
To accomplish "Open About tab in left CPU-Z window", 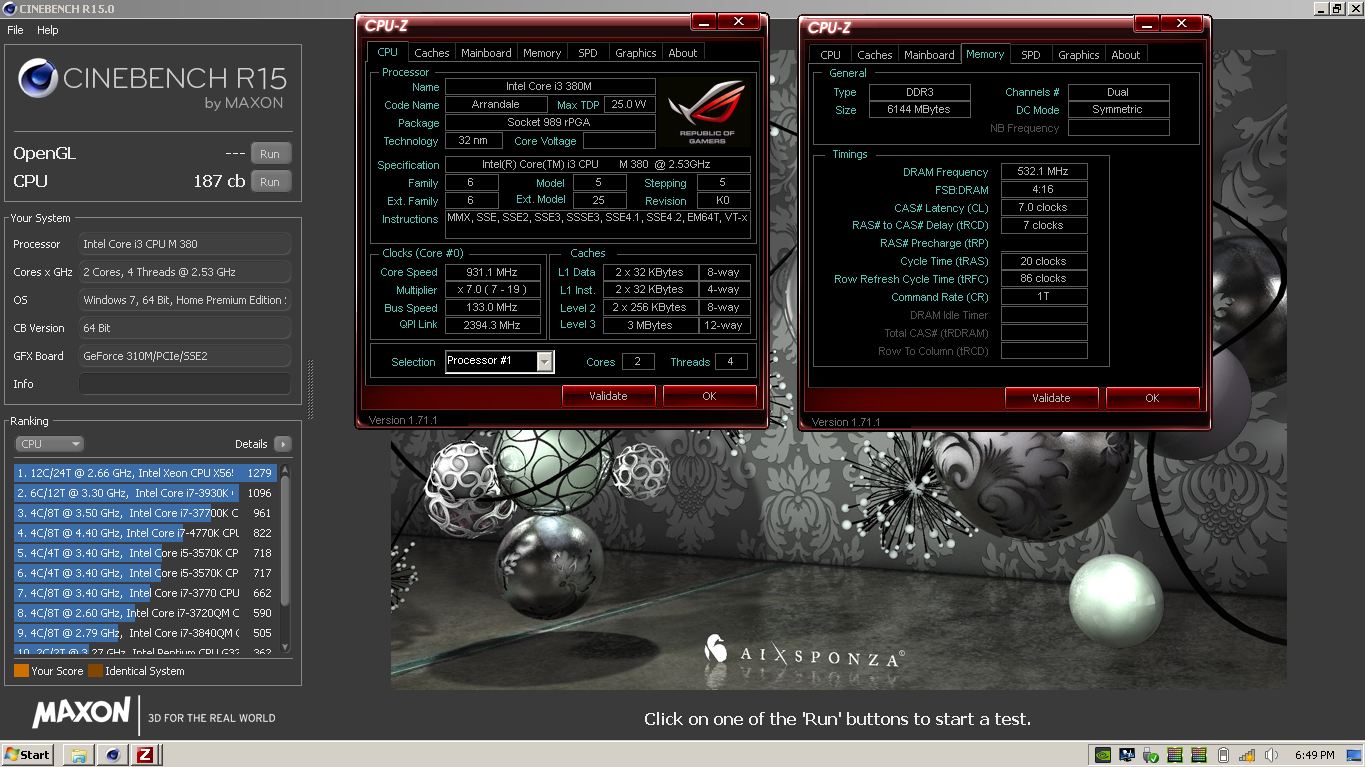I will coord(683,53).
